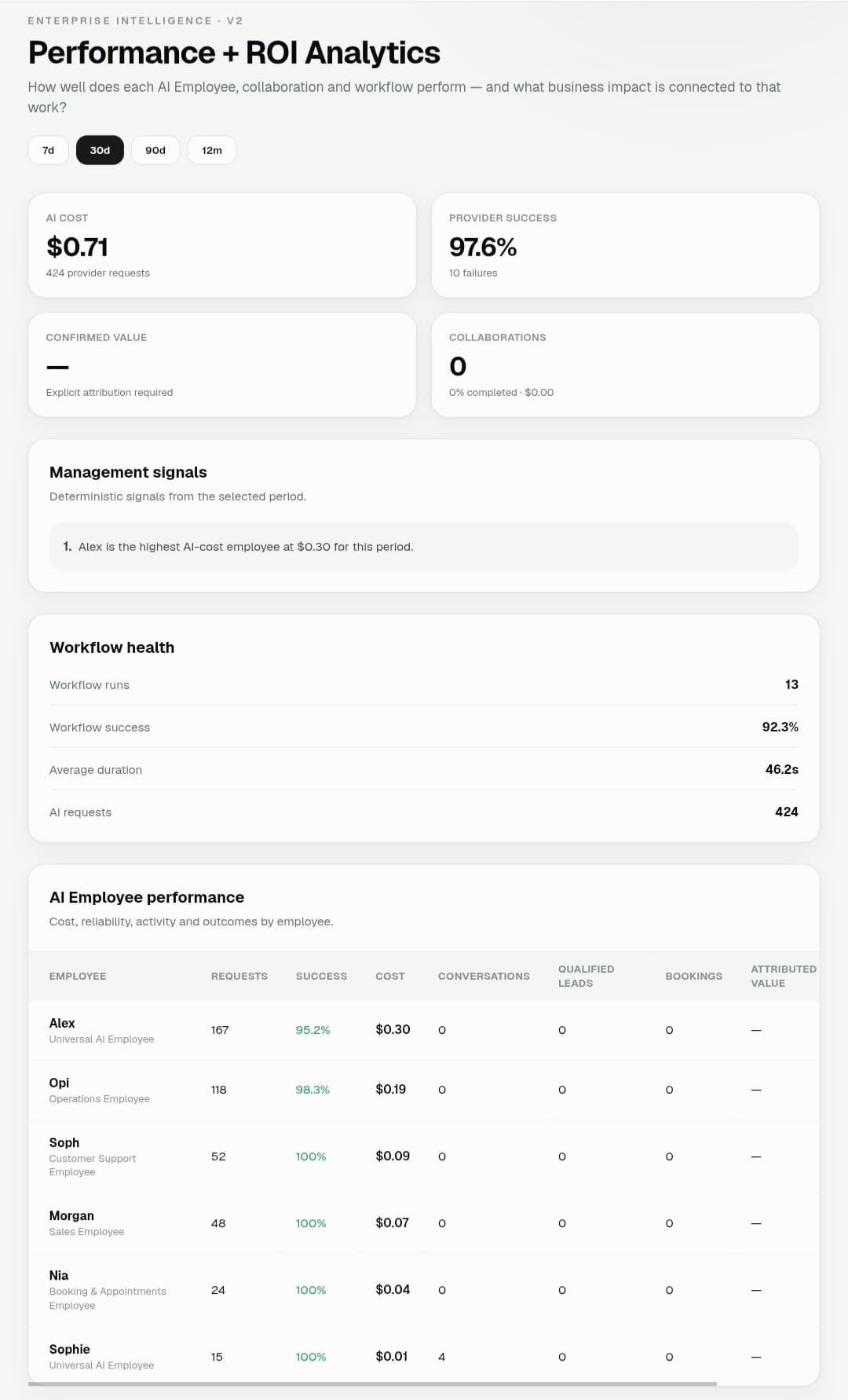Select the 7d time range
This screenshot has height=1400, width=848.
click(49, 150)
